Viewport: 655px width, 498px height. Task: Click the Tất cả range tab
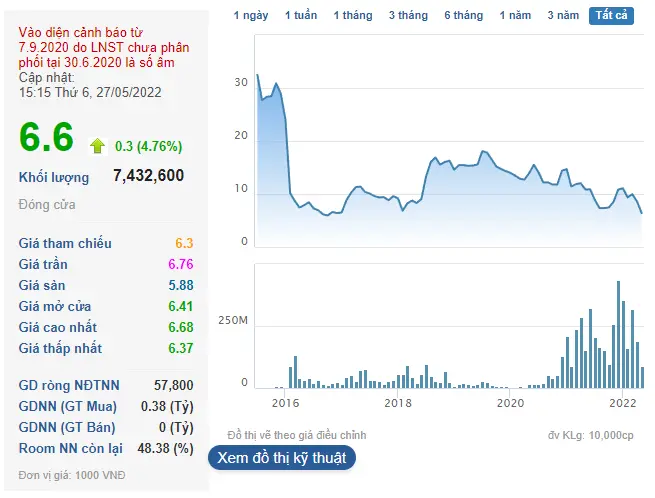pos(611,16)
